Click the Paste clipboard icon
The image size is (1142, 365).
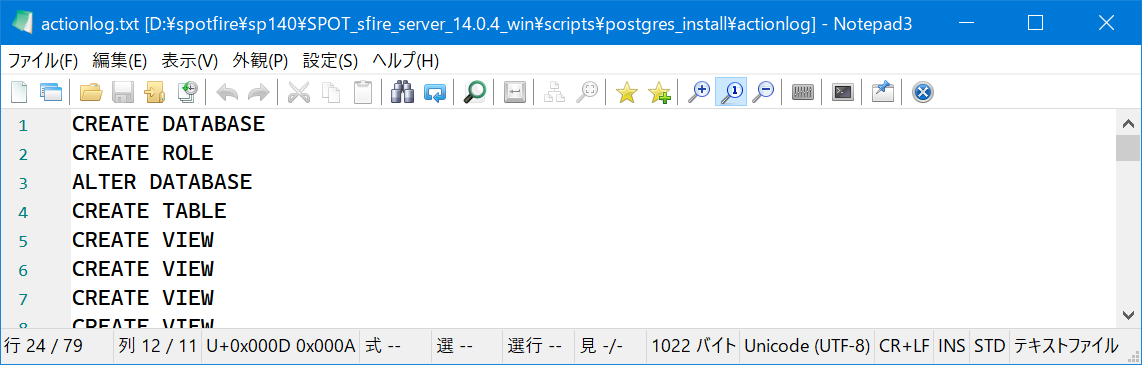[x=363, y=93]
